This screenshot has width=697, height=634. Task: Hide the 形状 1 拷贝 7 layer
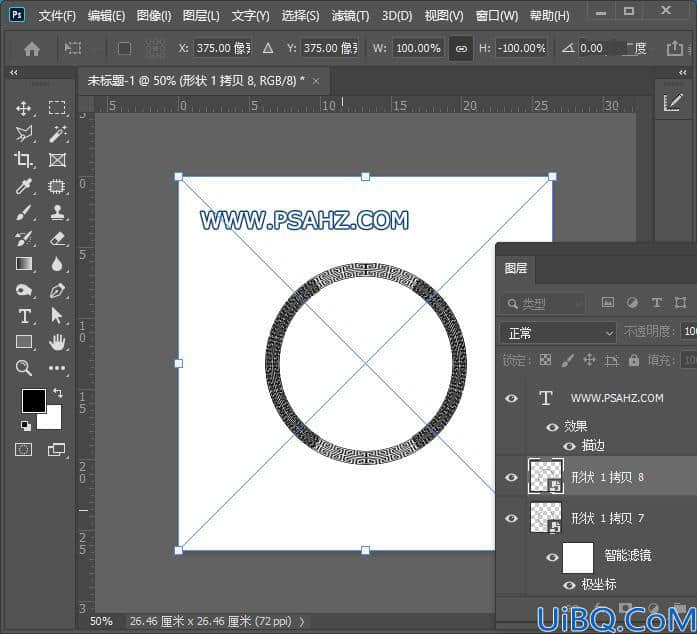pyautogui.click(x=511, y=518)
